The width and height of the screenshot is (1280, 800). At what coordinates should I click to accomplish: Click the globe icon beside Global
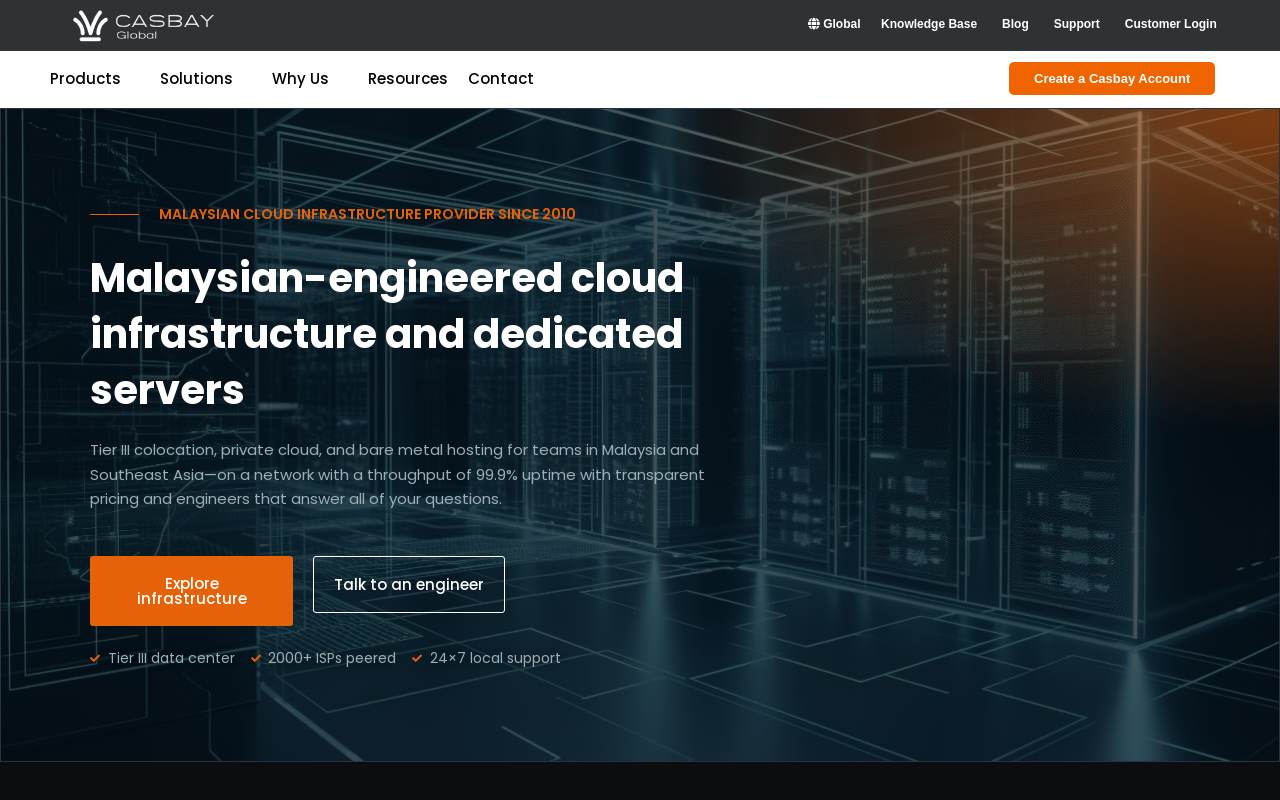click(814, 24)
